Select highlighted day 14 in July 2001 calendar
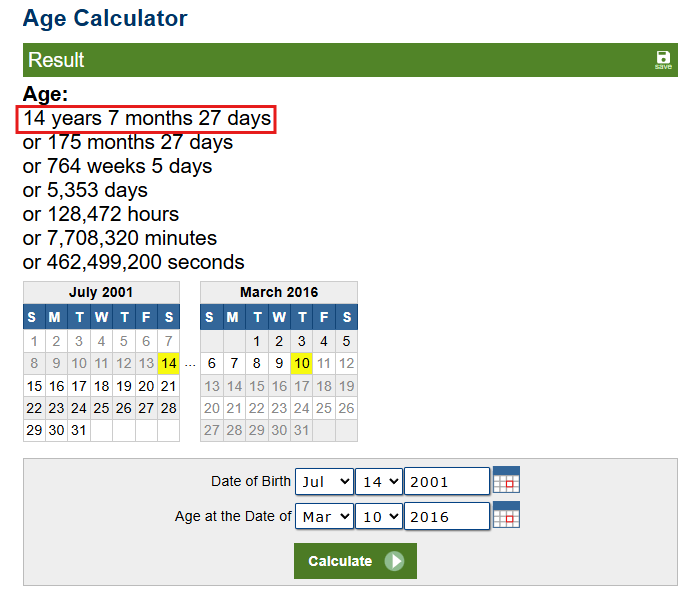Viewport: 689px width, 595px height. pos(168,363)
